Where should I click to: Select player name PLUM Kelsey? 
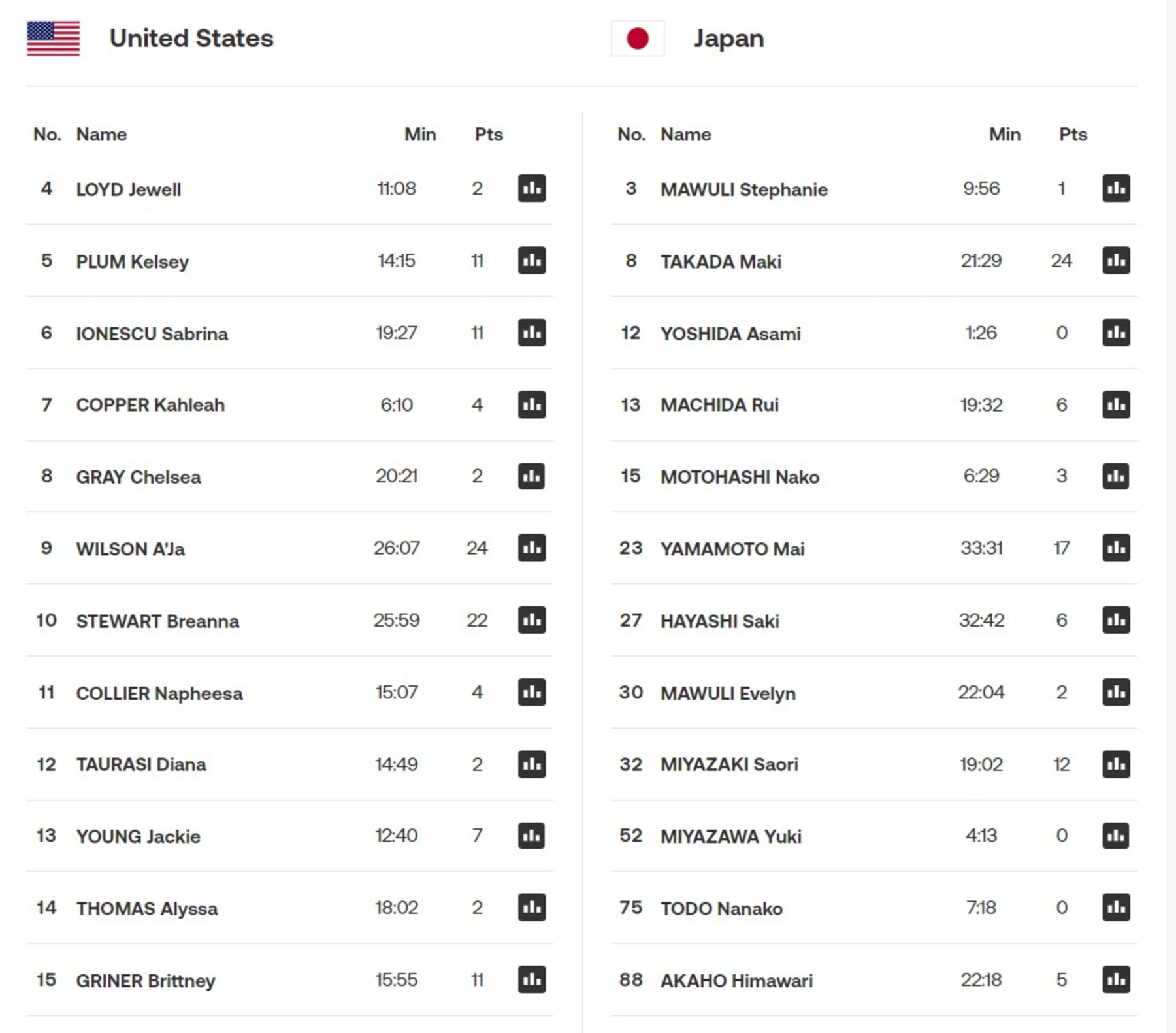coord(133,261)
